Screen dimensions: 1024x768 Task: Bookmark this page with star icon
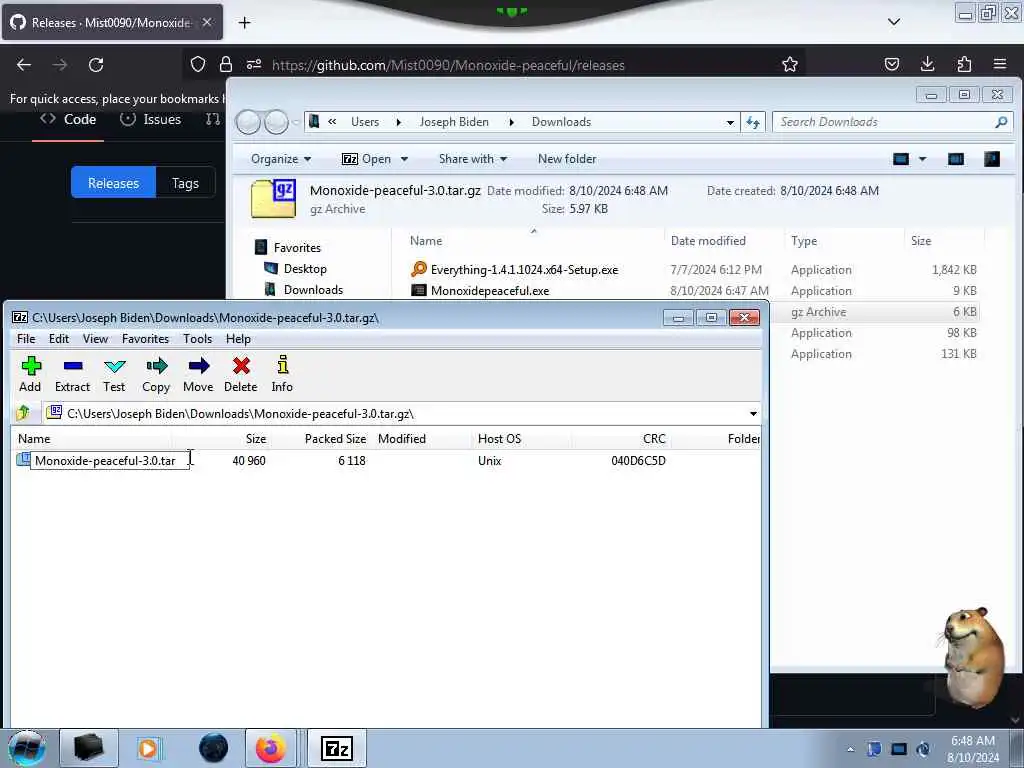pos(790,65)
